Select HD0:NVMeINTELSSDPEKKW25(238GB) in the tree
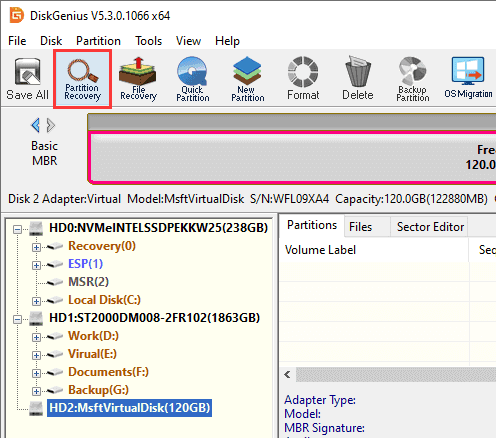496x438 pixels. coord(159,228)
